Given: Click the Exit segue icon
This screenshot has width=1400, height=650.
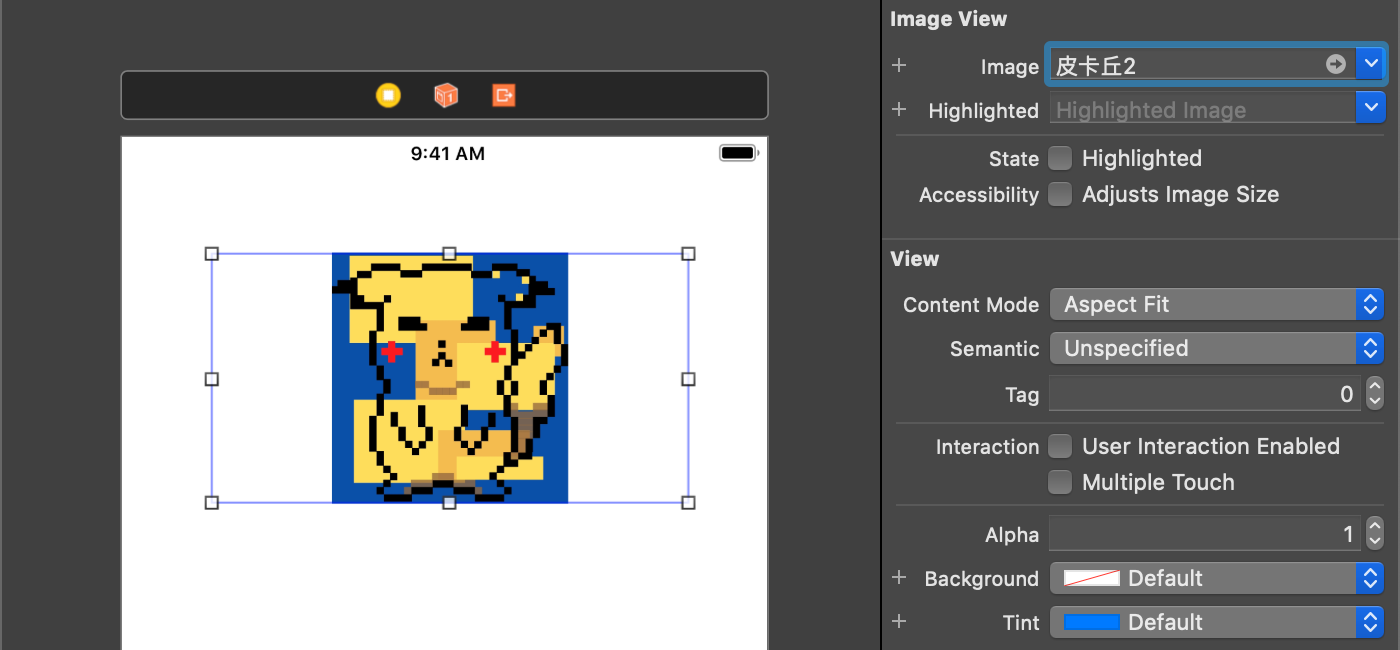Looking at the screenshot, I should (503, 95).
